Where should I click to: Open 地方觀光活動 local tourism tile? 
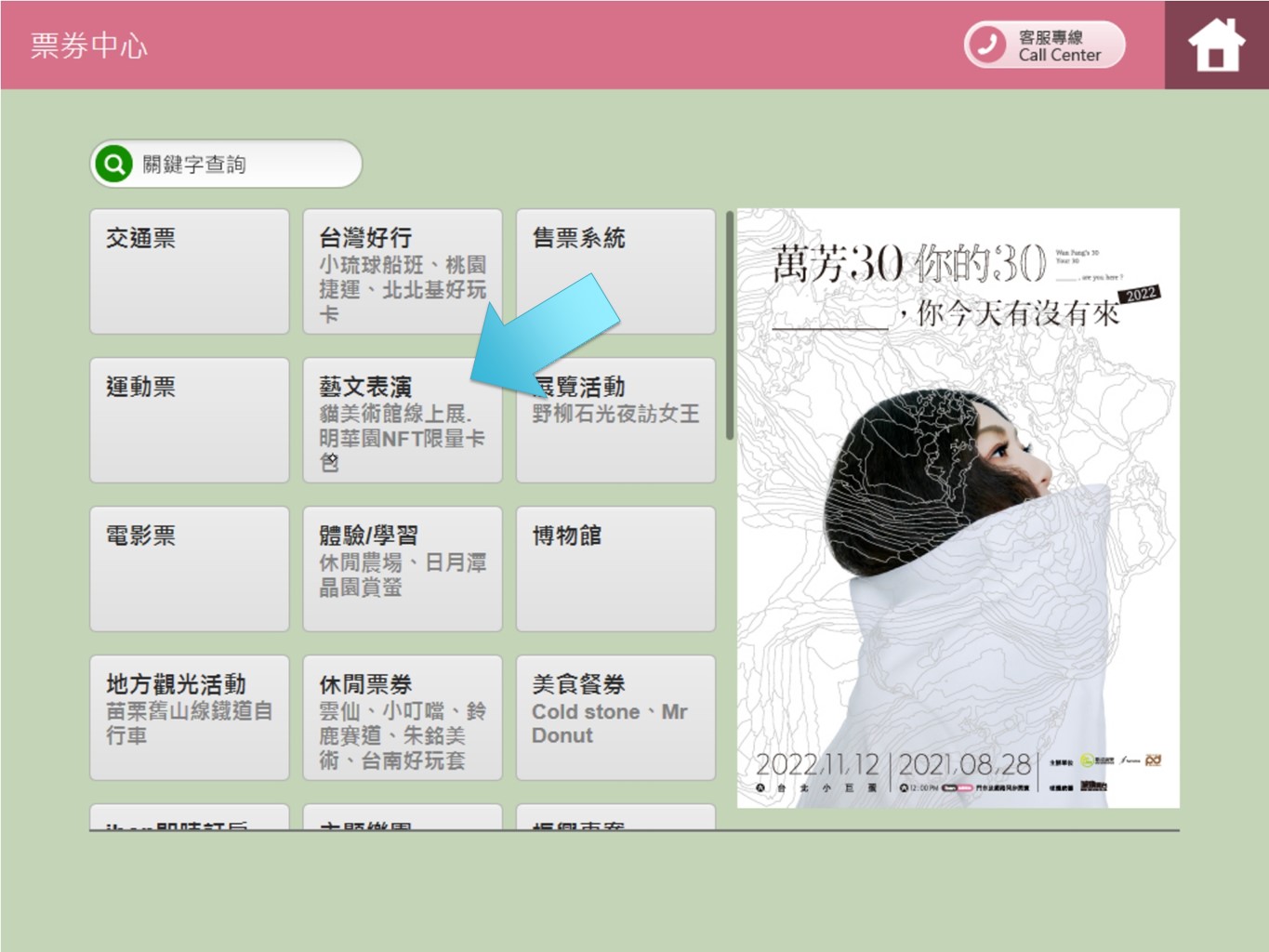[190, 718]
